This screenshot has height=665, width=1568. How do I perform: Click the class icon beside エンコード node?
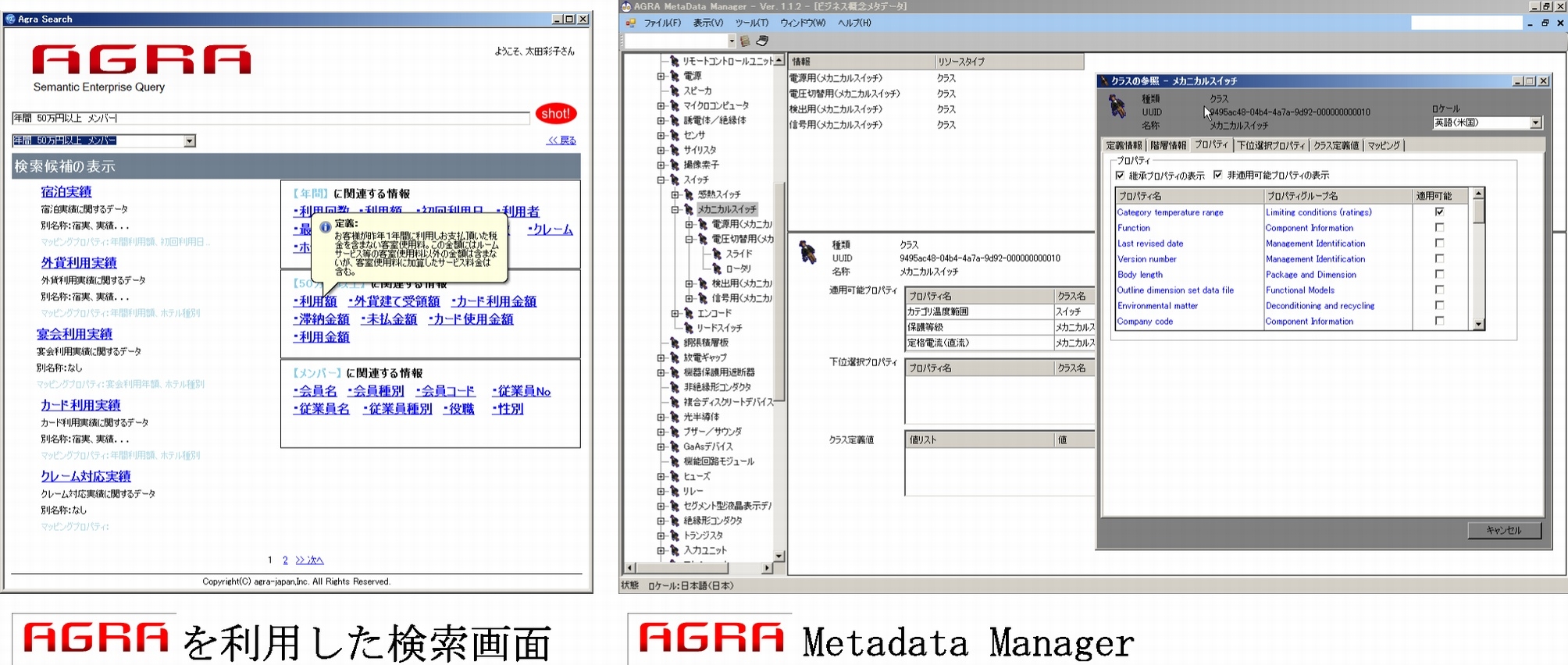(x=689, y=313)
